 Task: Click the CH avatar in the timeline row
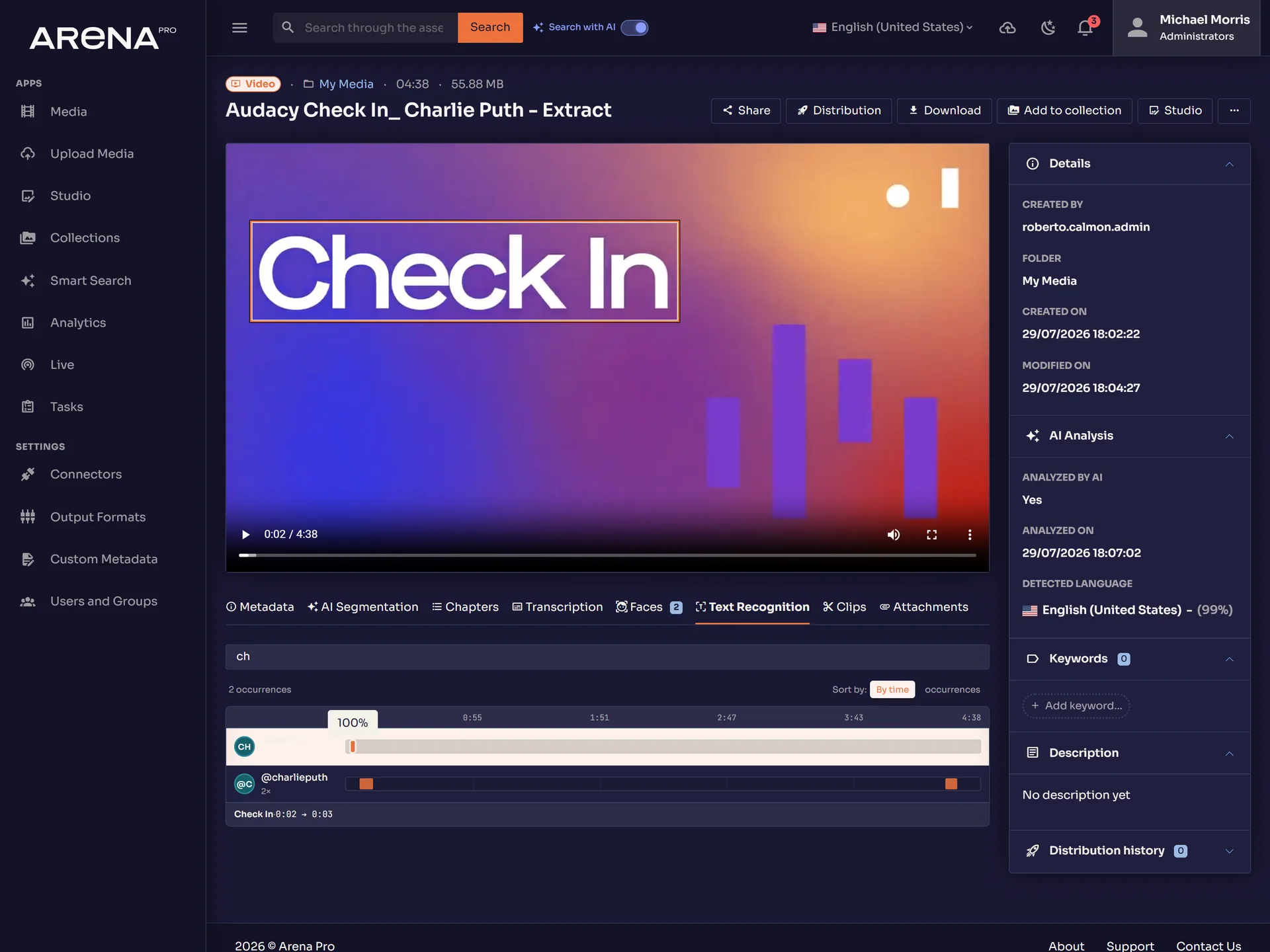pyautogui.click(x=245, y=747)
